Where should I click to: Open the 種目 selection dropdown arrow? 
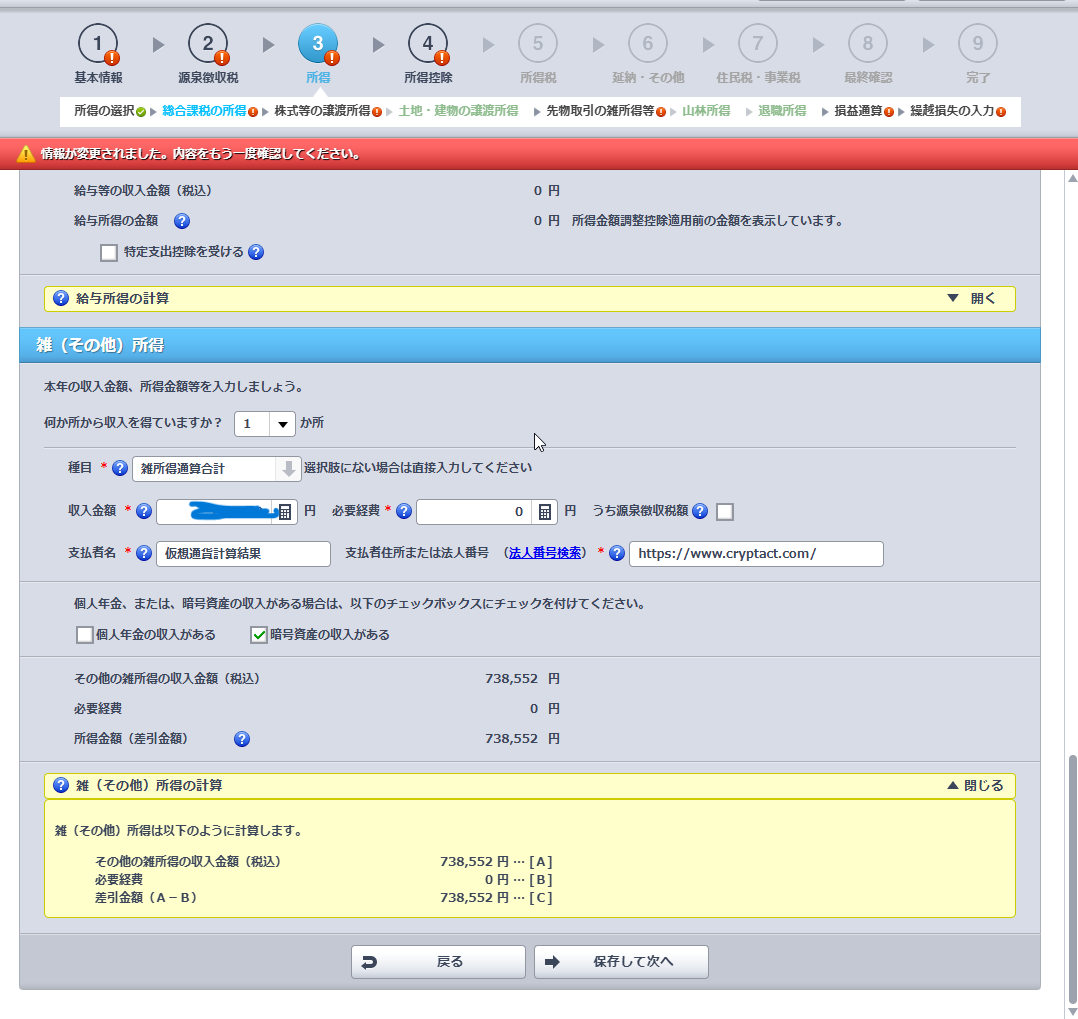[x=288, y=468]
